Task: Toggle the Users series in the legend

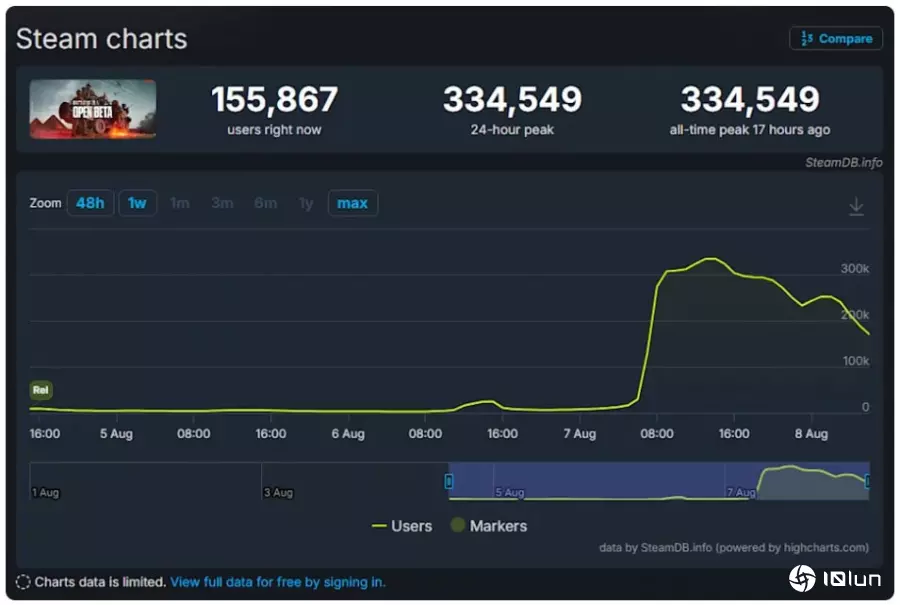Action: click(x=402, y=526)
